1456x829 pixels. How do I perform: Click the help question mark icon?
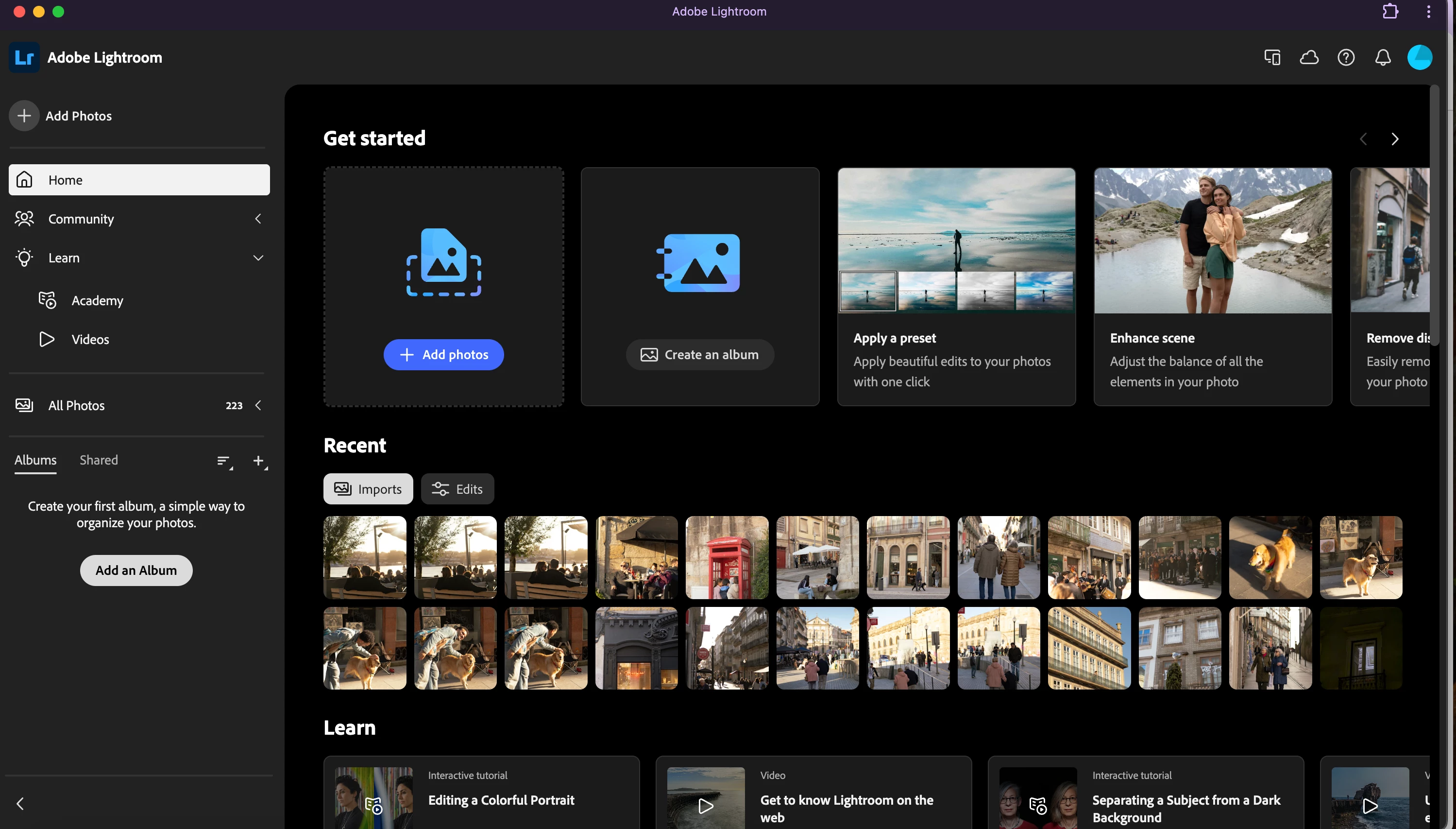[1346, 57]
